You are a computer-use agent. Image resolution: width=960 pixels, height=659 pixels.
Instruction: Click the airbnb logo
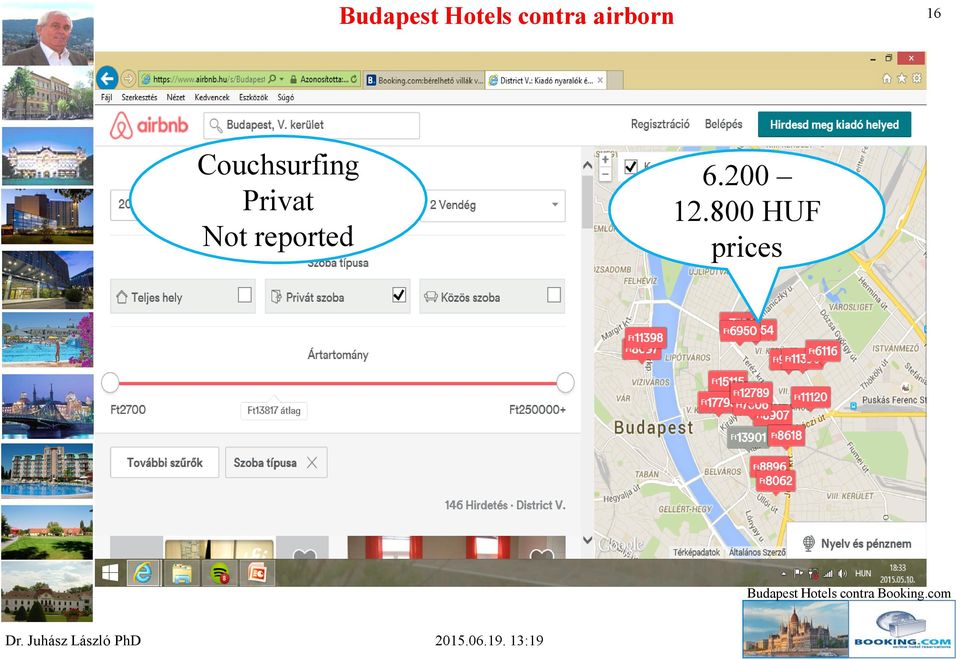point(149,126)
